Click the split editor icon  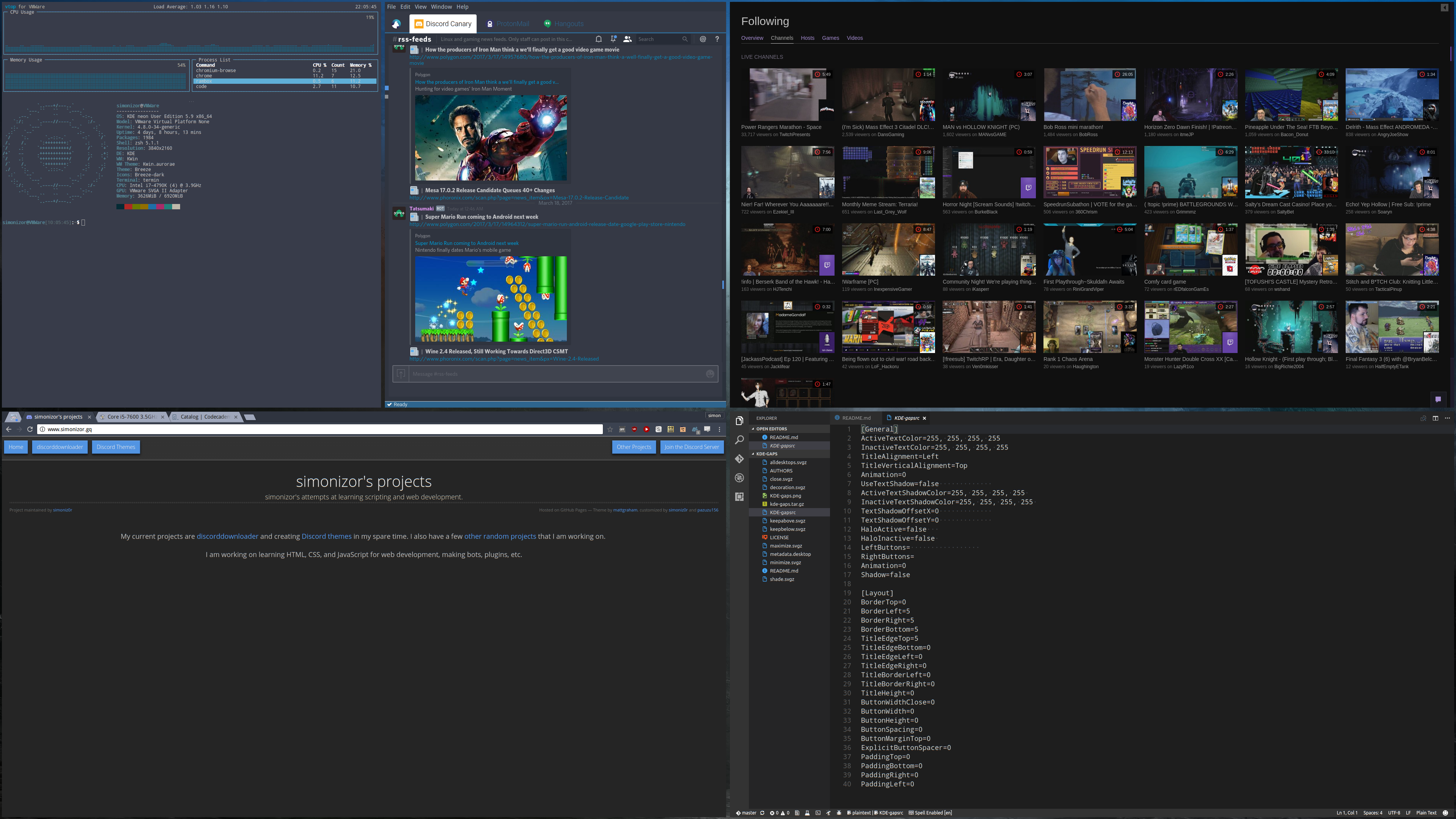click(1435, 418)
